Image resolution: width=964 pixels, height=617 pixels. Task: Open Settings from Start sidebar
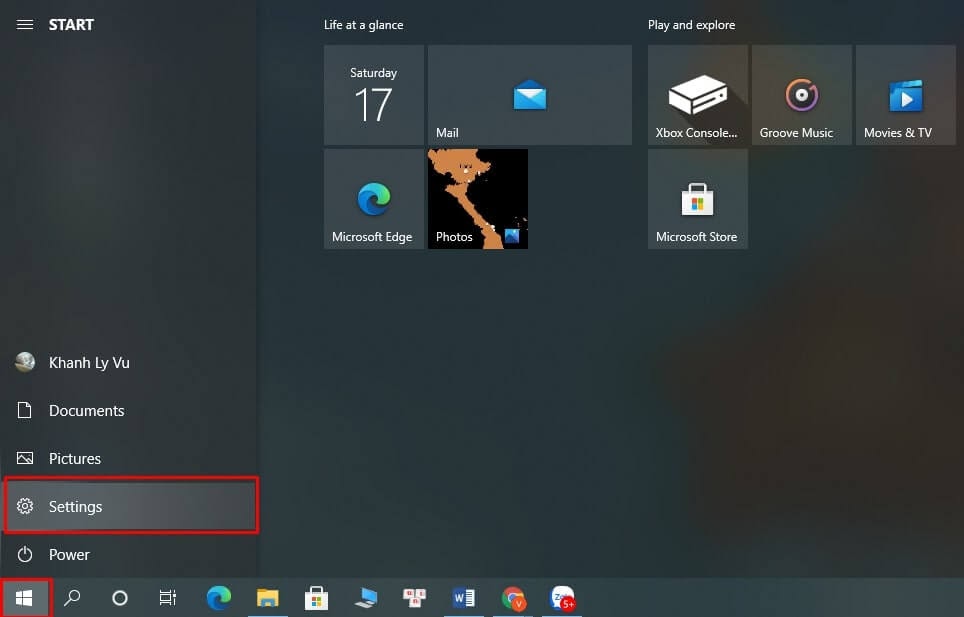tap(130, 506)
